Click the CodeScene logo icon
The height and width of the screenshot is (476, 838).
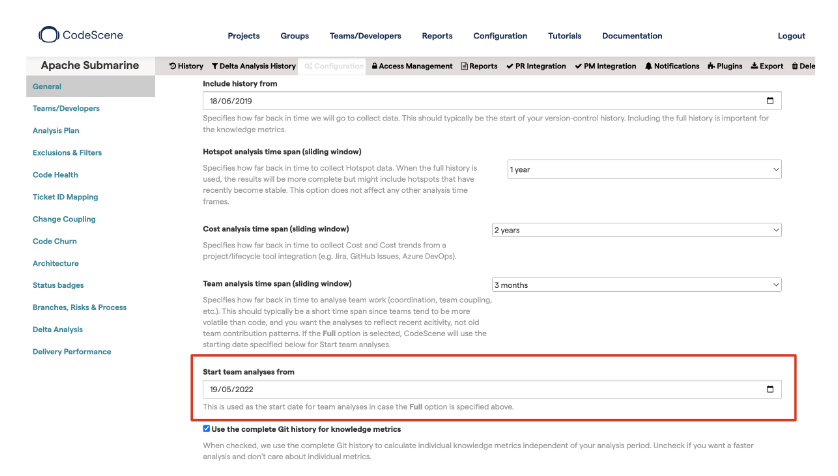pyautogui.click(x=48, y=35)
